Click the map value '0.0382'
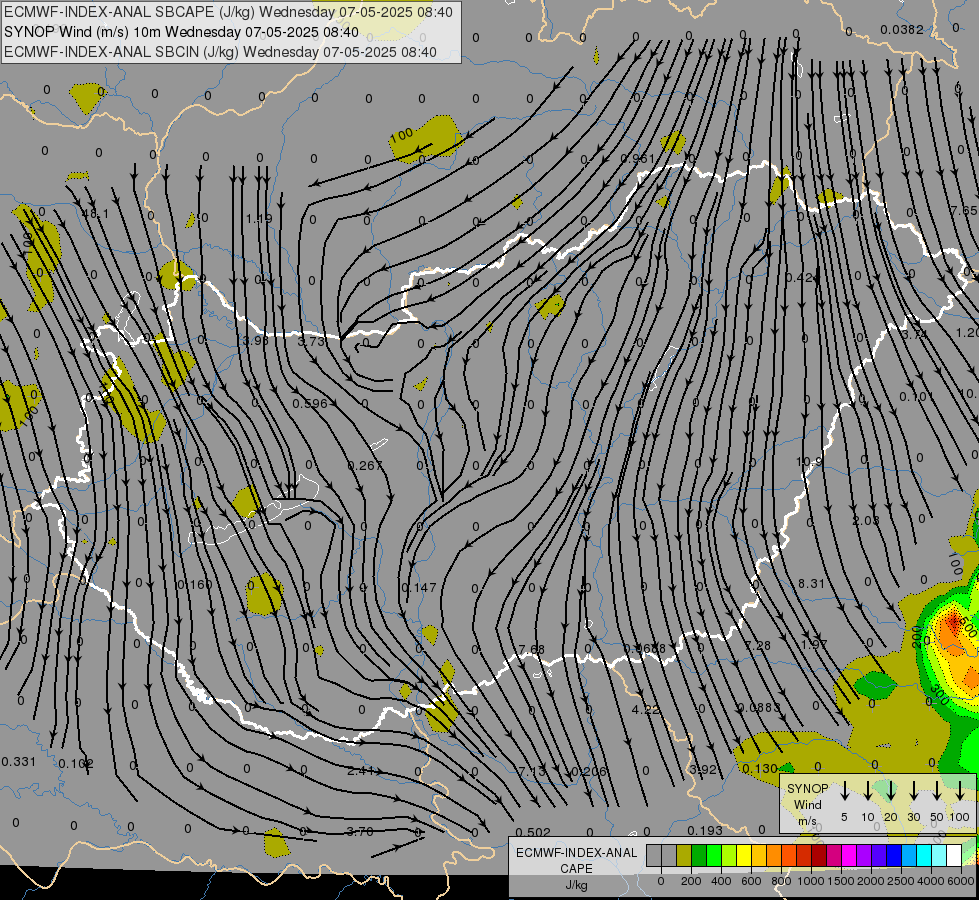 click(901, 29)
